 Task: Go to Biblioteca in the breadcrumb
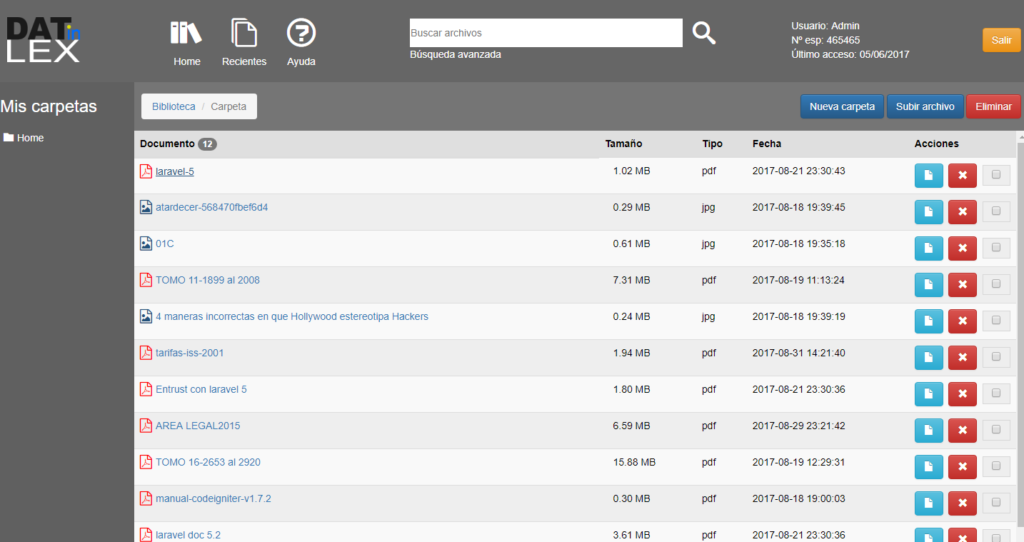point(174,106)
